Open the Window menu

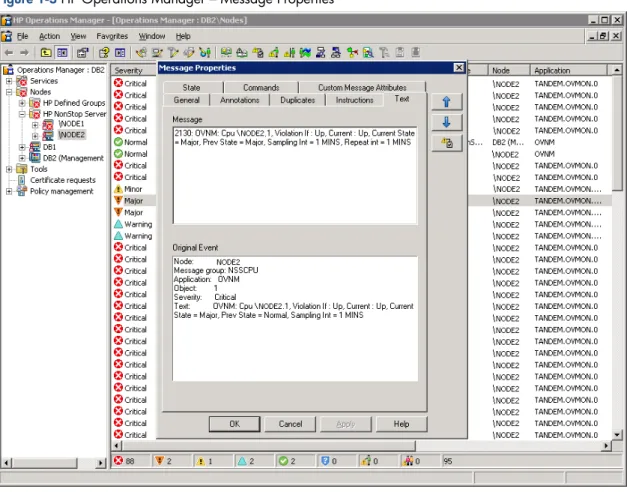(x=152, y=36)
